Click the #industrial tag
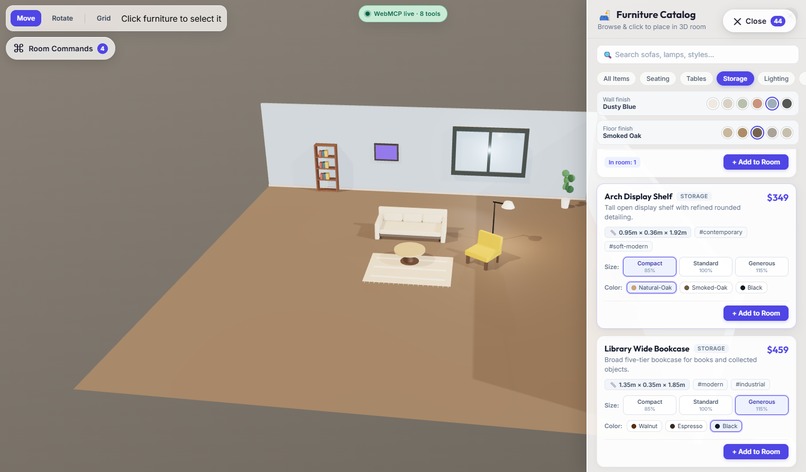The width and height of the screenshot is (806, 472). pyautogui.click(x=750, y=385)
